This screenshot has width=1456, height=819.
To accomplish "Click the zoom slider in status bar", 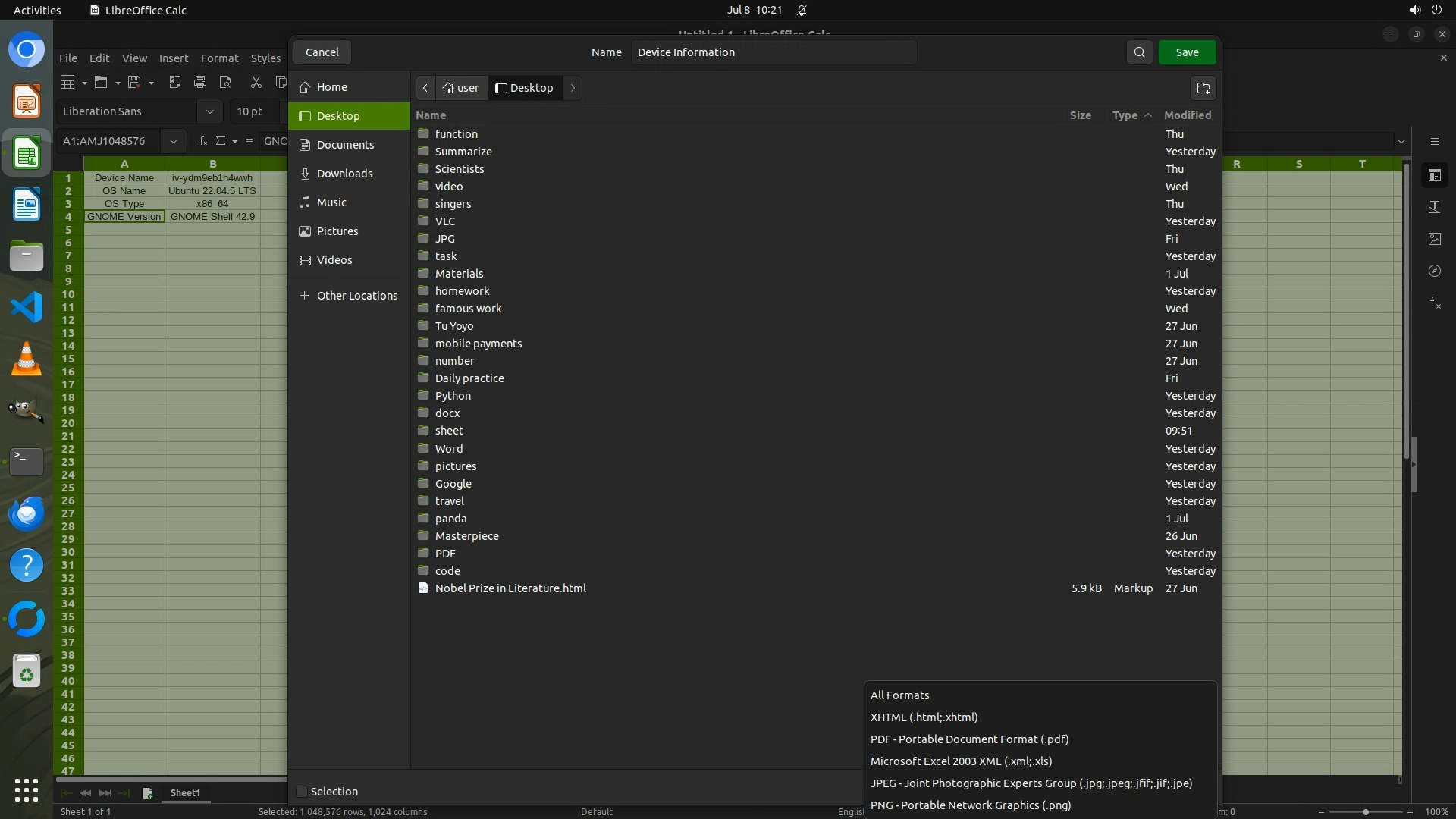I will click(1365, 812).
